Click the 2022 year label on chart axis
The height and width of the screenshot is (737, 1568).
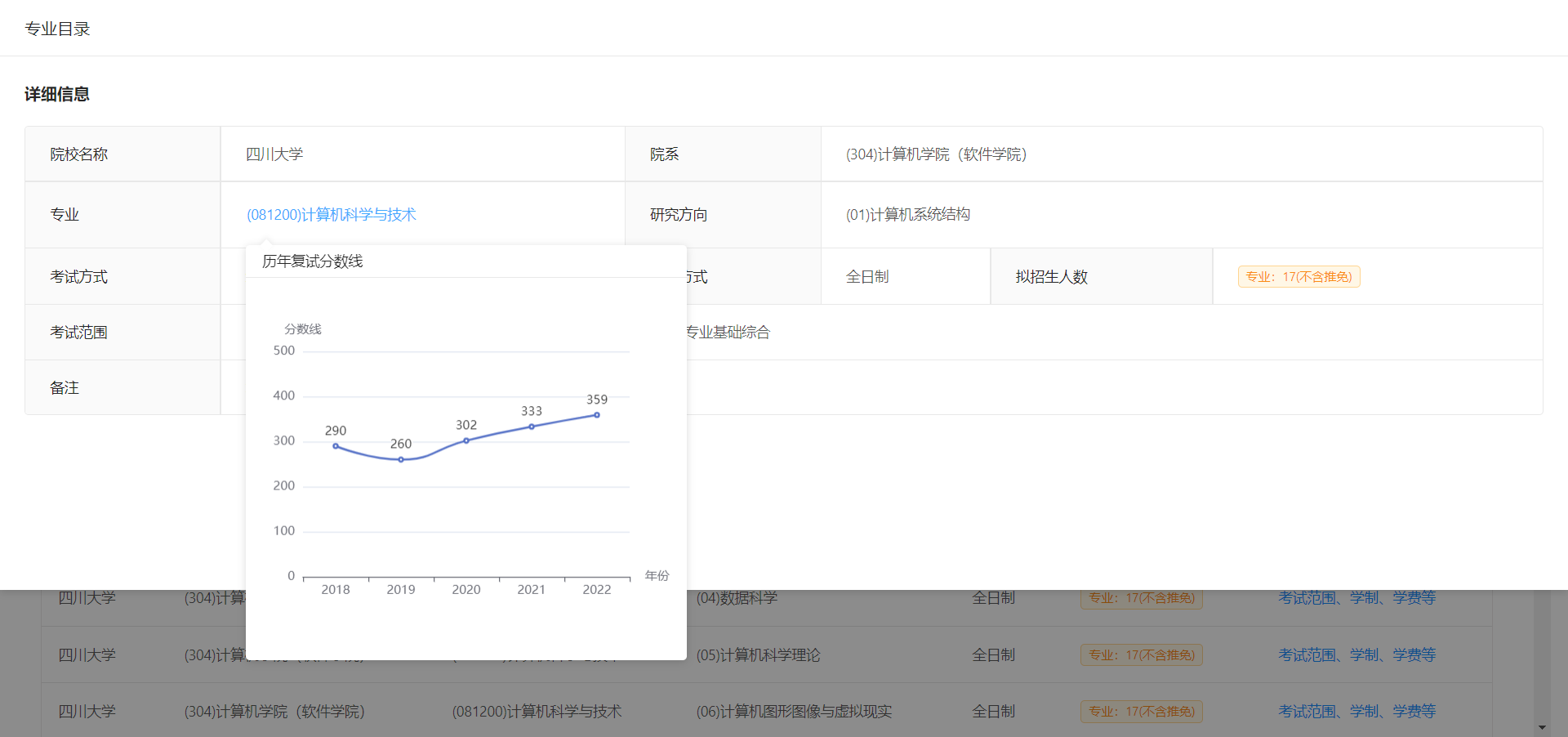[597, 590]
